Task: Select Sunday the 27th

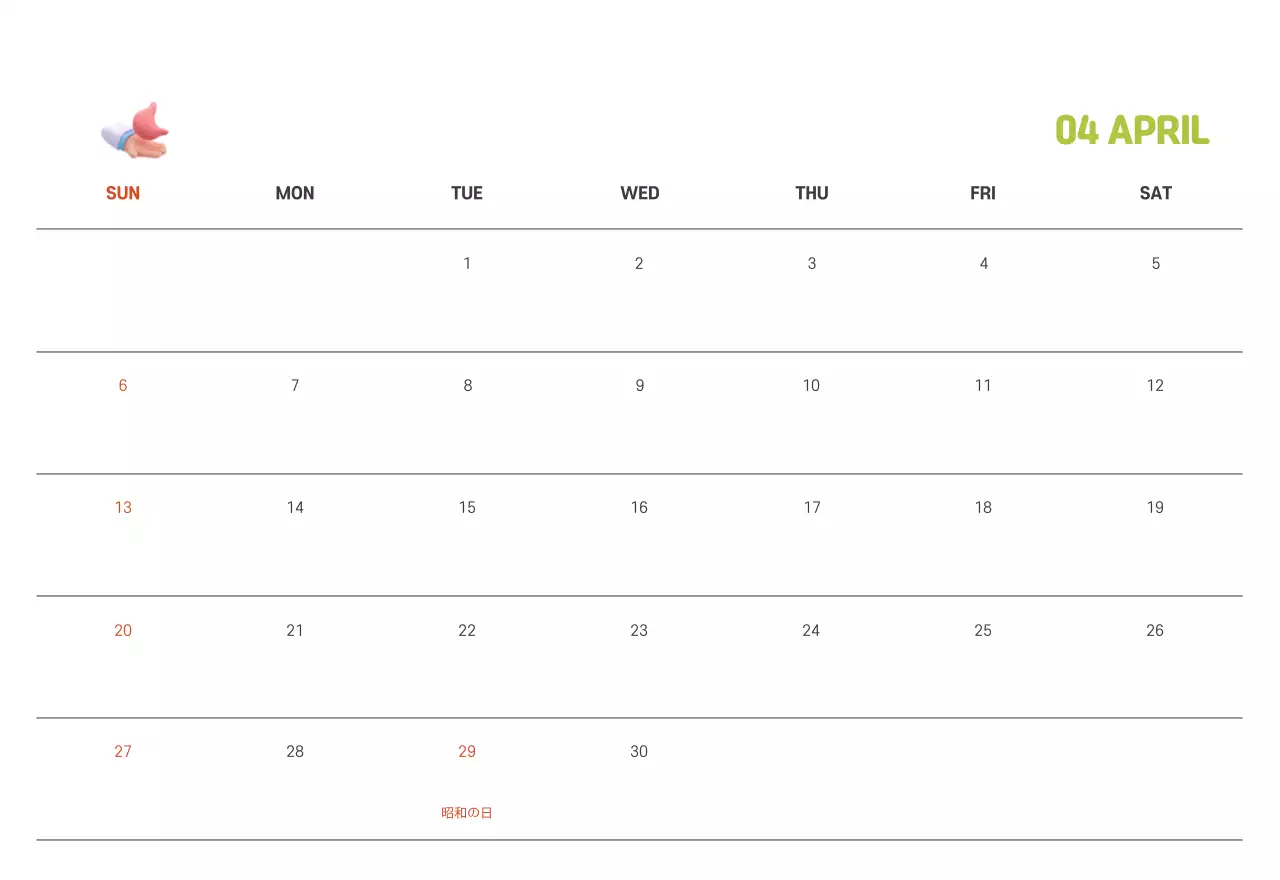Action: tap(123, 752)
